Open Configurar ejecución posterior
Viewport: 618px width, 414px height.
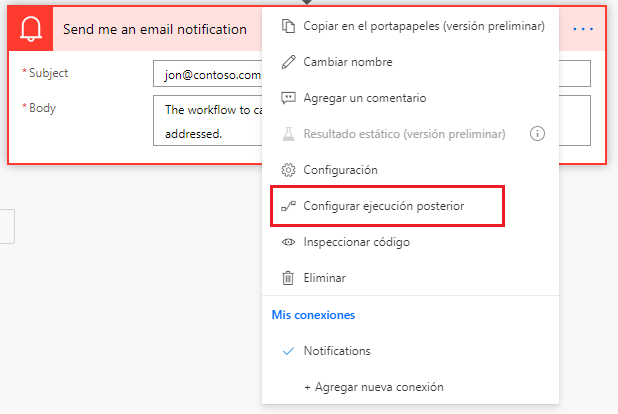(x=383, y=206)
